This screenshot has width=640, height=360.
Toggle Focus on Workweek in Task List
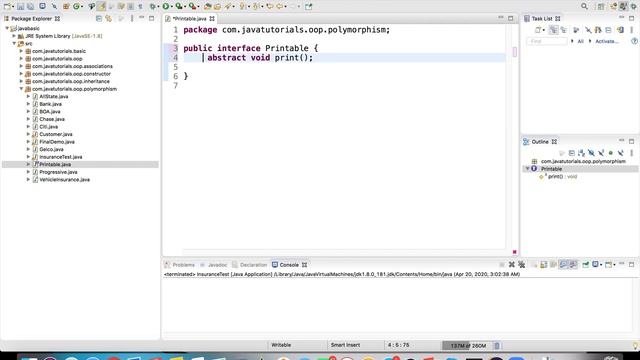pos(576,30)
